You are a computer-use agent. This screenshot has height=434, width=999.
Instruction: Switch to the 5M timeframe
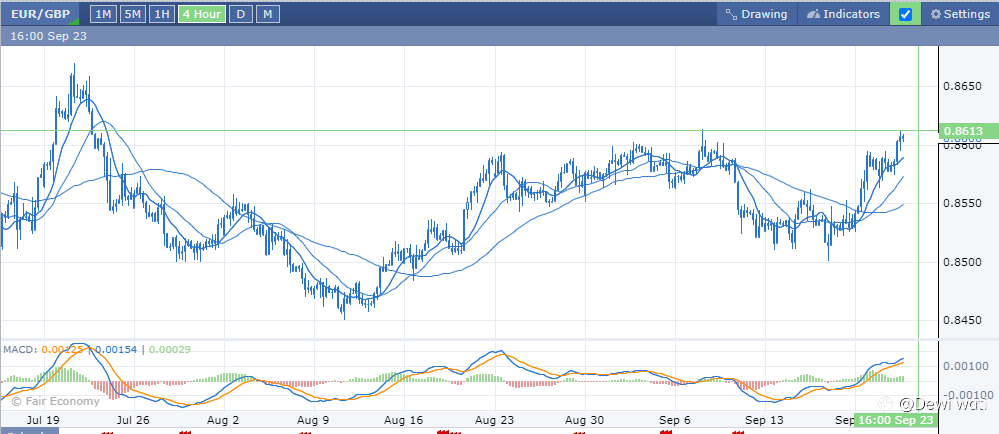point(132,14)
